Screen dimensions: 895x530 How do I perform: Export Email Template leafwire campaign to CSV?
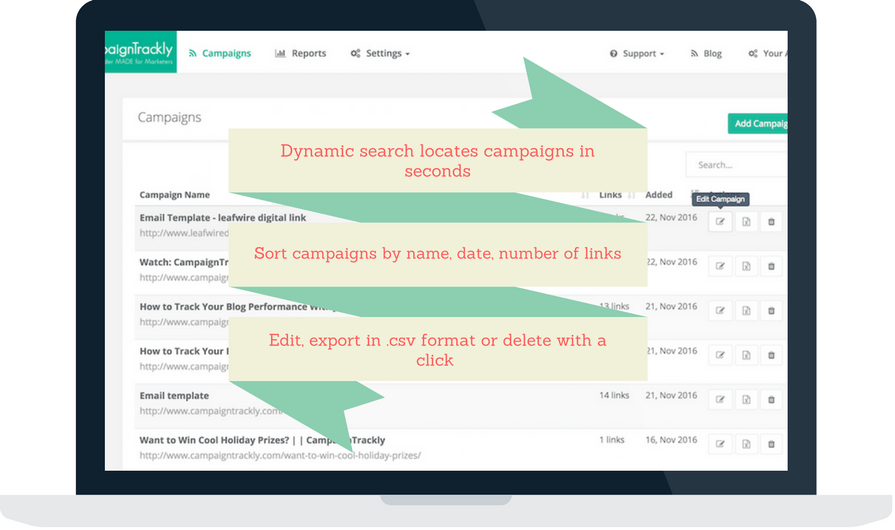click(746, 222)
